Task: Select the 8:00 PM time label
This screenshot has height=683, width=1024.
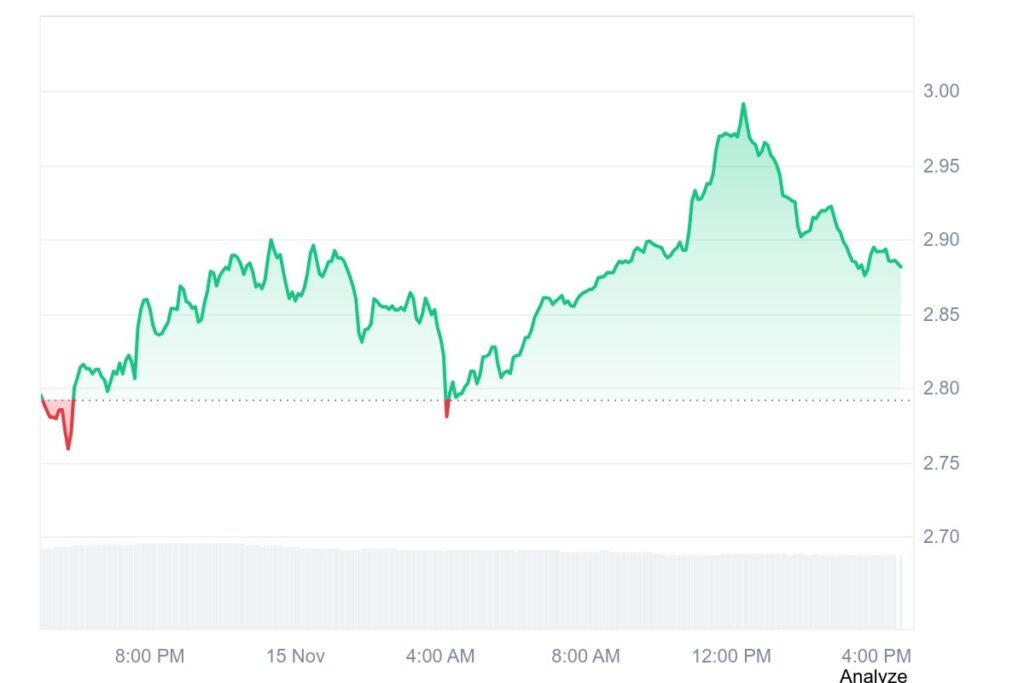Action: click(x=150, y=656)
